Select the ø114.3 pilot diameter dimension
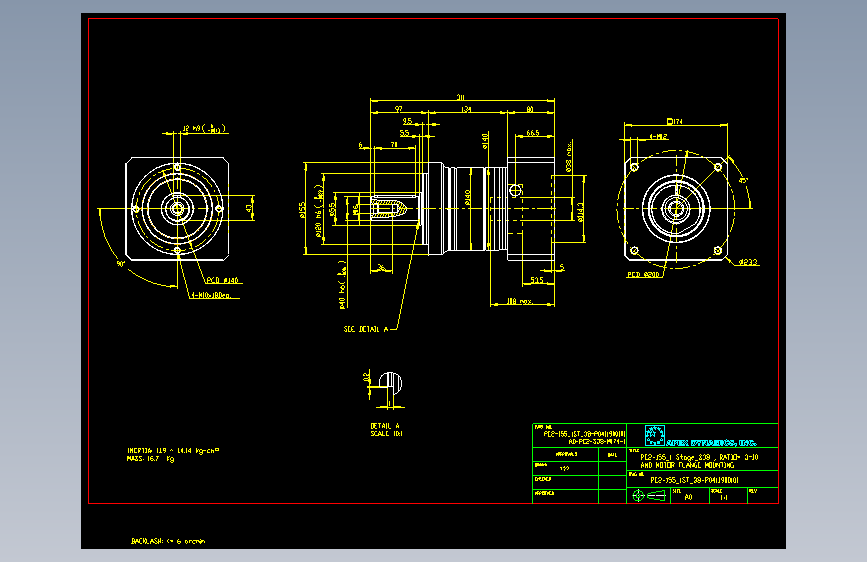The height and width of the screenshot is (562, 867). [580, 212]
